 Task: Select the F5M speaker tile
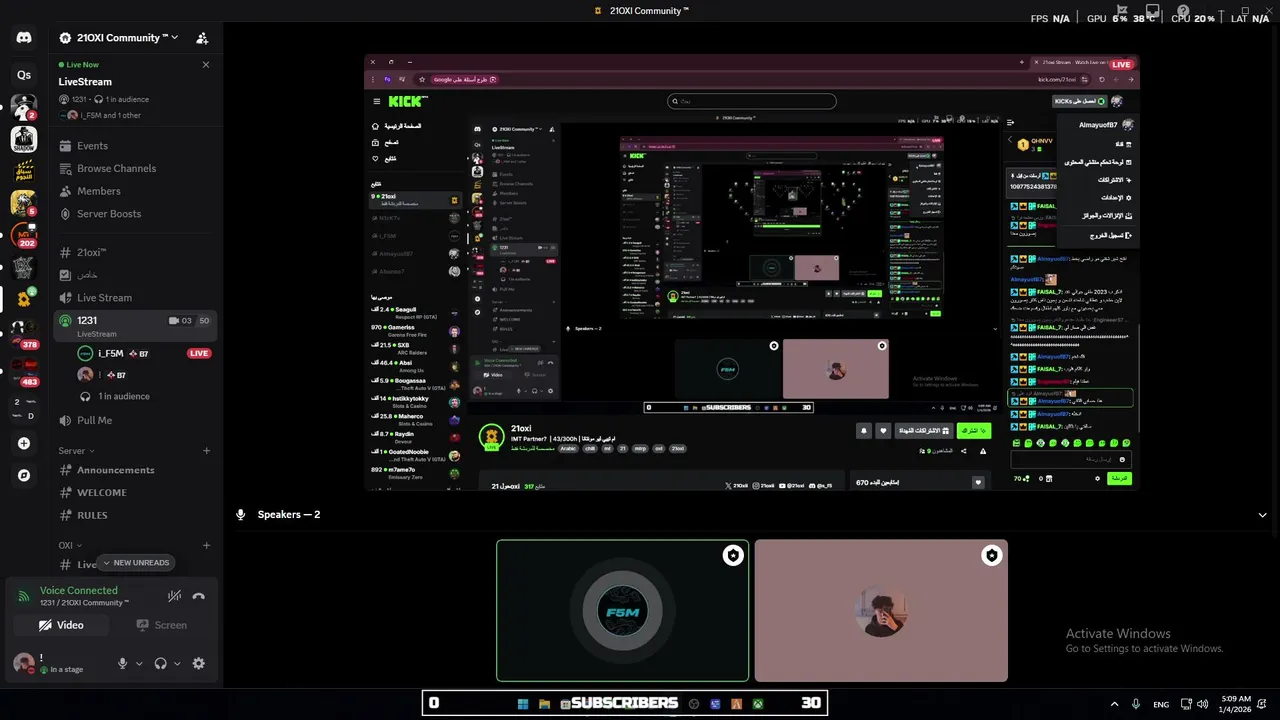(622, 611)
